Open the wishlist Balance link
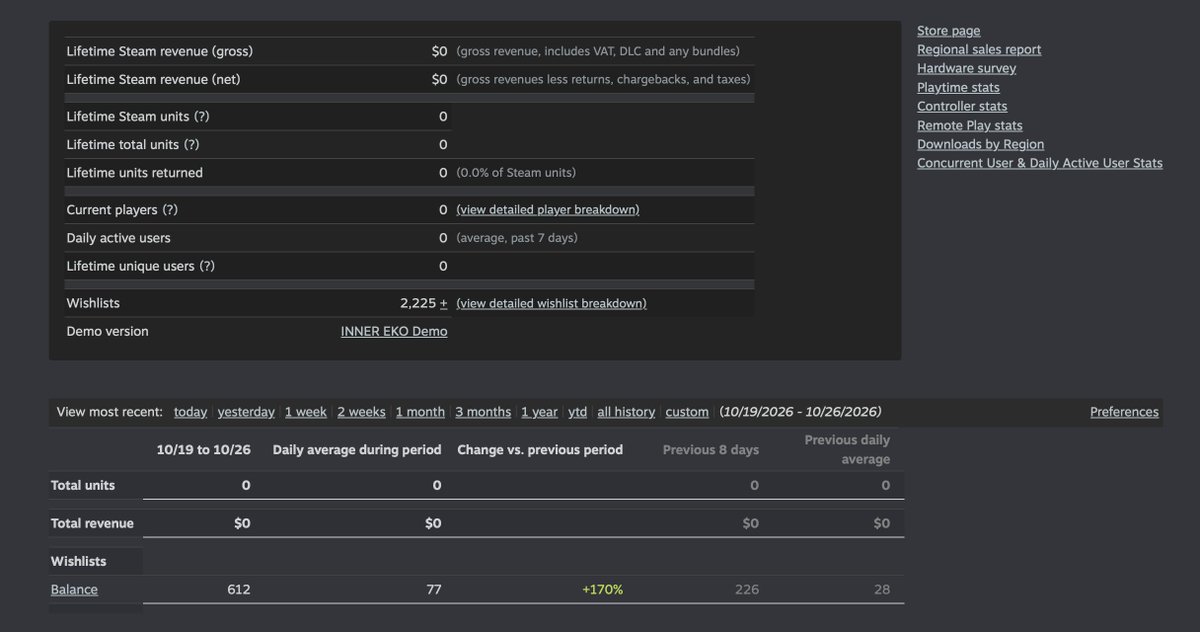 (x=74, y=590)
